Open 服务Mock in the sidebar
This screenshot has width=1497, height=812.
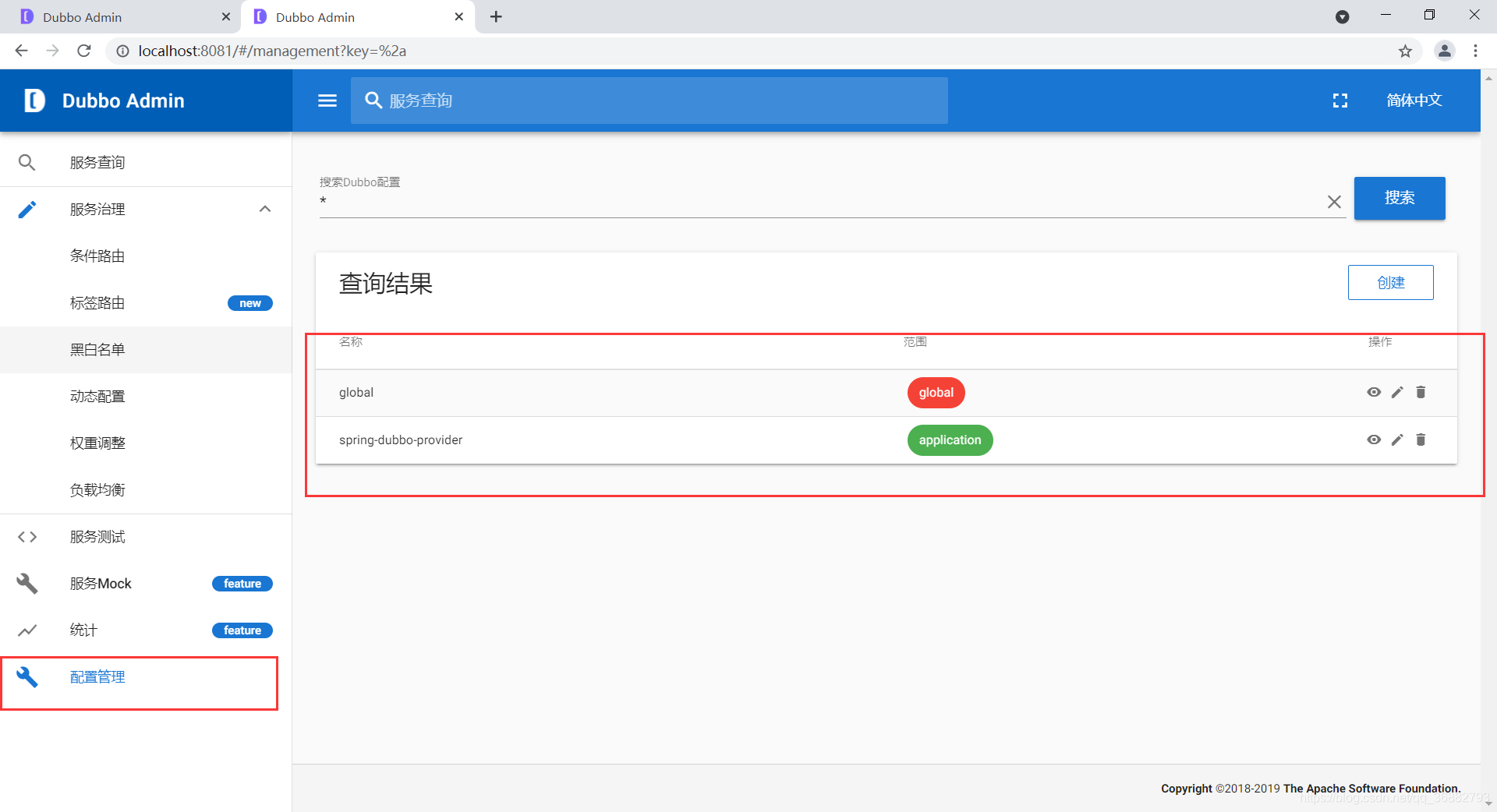point(146,584)
